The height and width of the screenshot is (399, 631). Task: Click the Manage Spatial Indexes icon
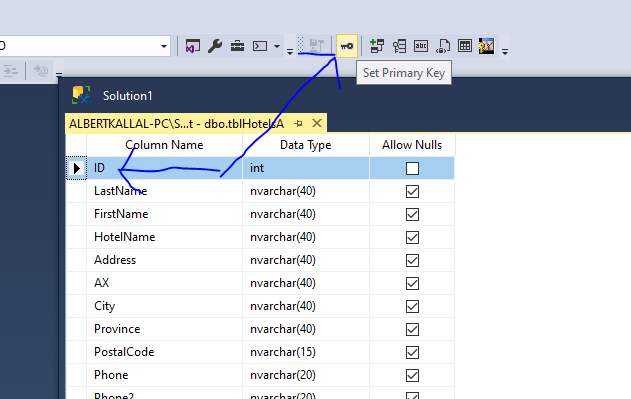pyautogui.click(x=486, y=46)
